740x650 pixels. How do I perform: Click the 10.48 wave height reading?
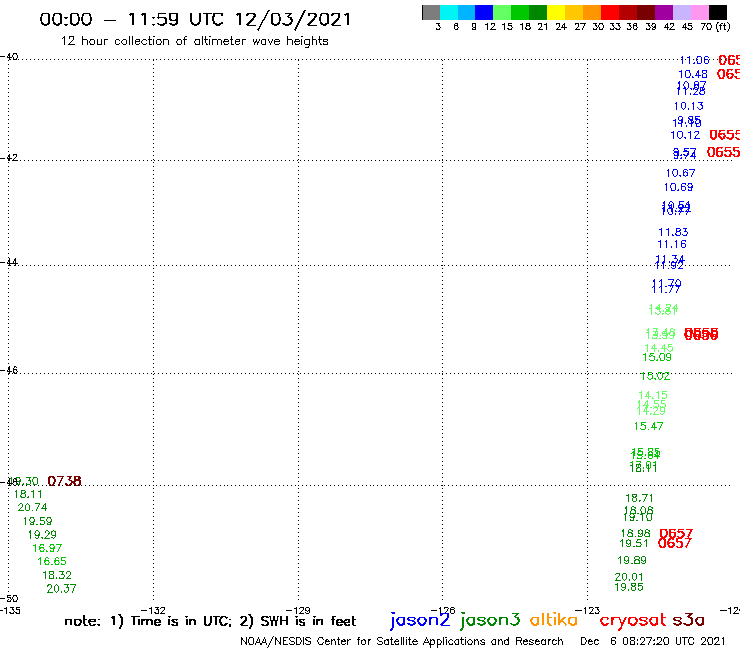point(693,74)
